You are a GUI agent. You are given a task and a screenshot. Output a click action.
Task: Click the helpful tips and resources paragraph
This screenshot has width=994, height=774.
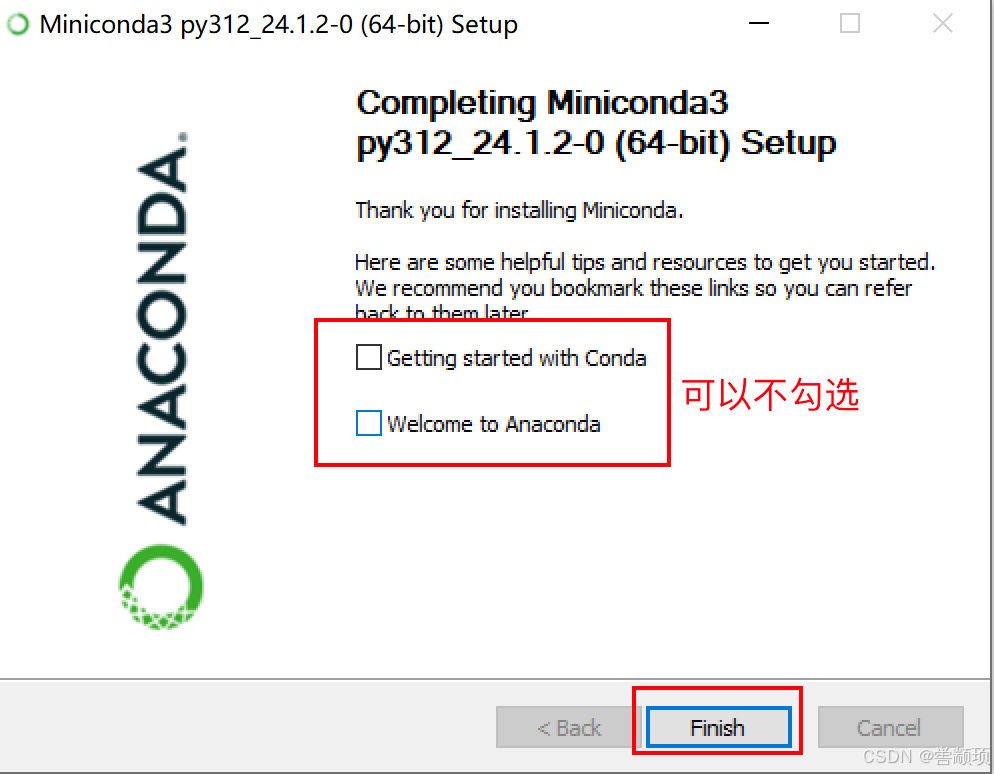click(645, 287)
